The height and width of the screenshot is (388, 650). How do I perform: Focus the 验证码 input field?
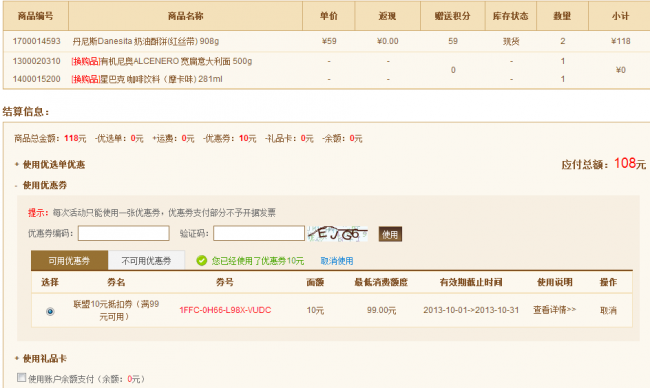(259, 233)
